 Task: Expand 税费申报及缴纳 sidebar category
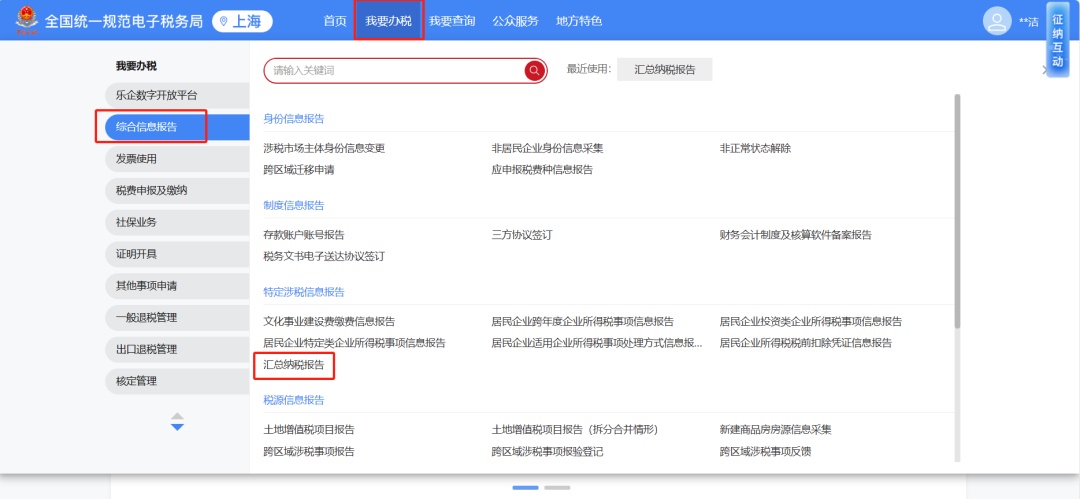pos(151,190)
